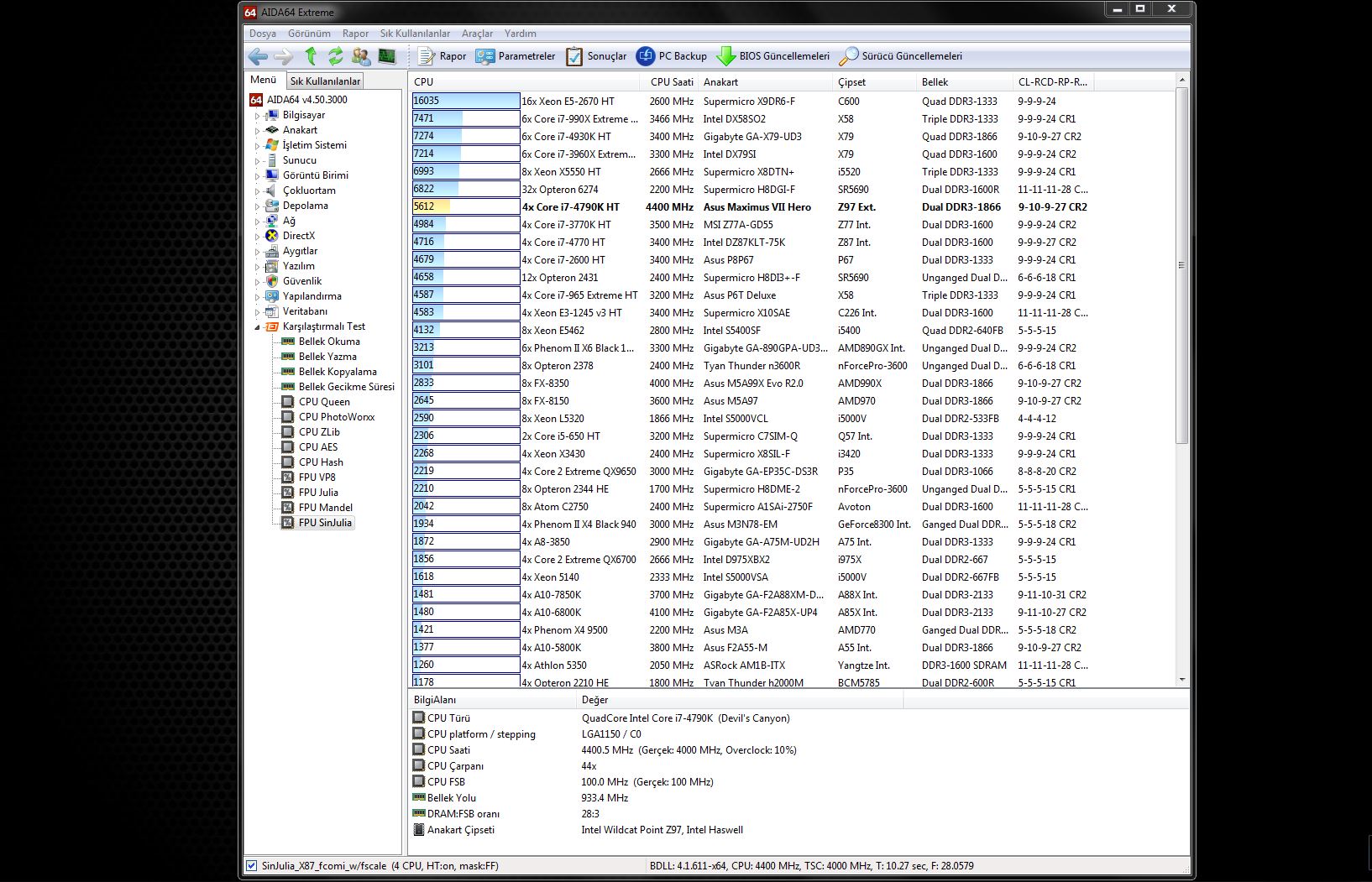
Task: Click the CL-RCD-RP-R... column header
Action: point(1053,81)
